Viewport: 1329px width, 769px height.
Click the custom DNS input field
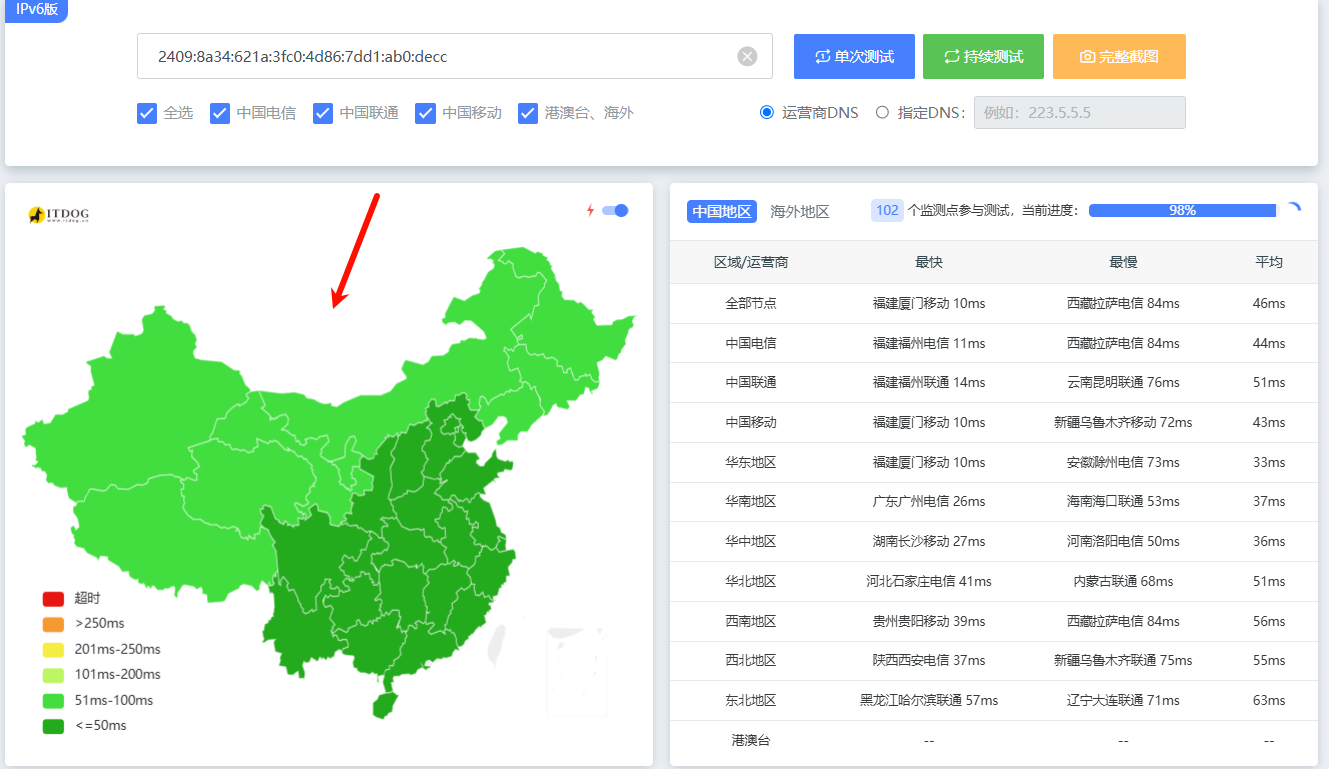click(x=1079, y=113)
